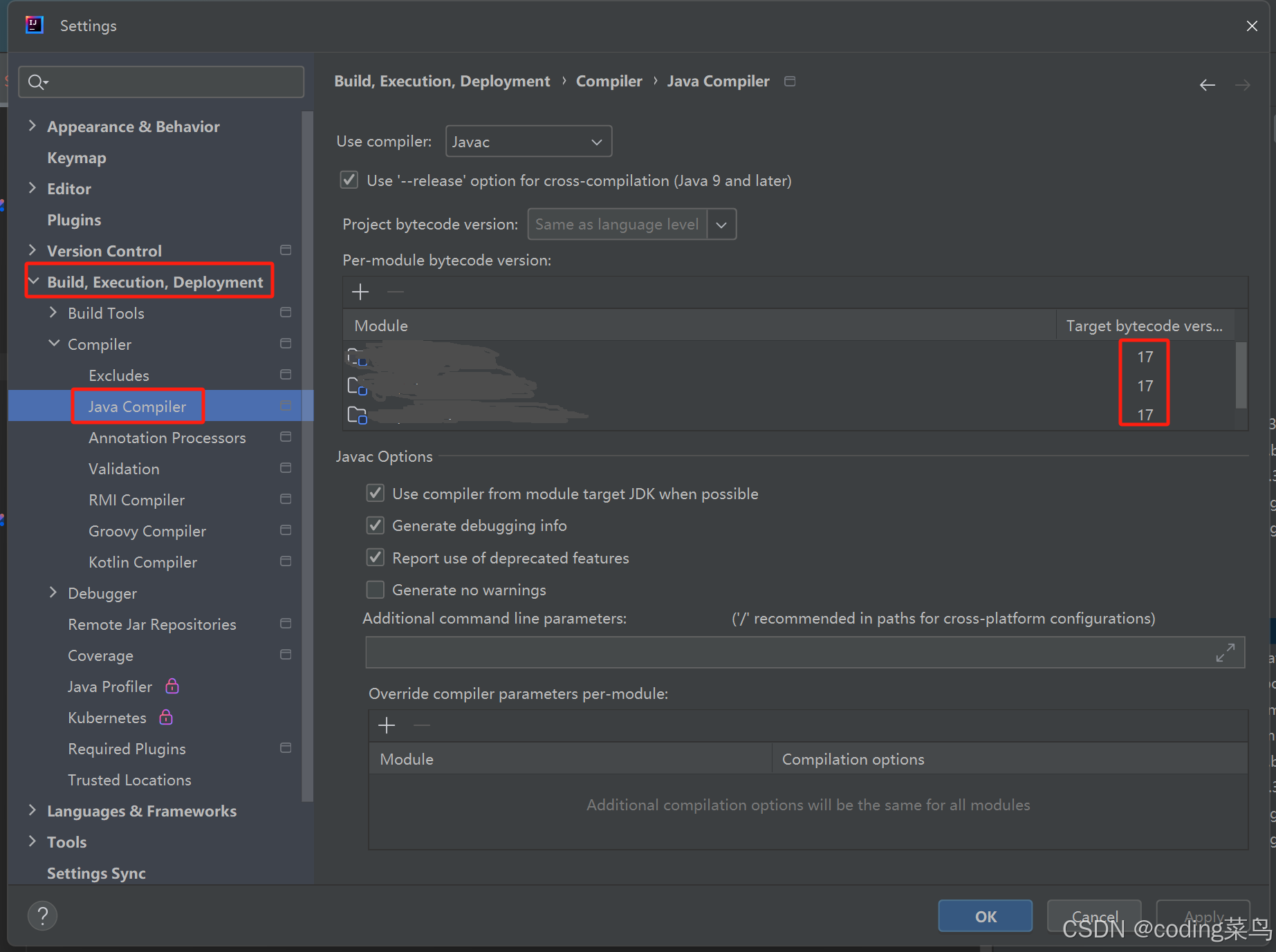Remove the selected override compiler parameters entry
Screen dimensions: 1276x952
click(x=422, y=725)
